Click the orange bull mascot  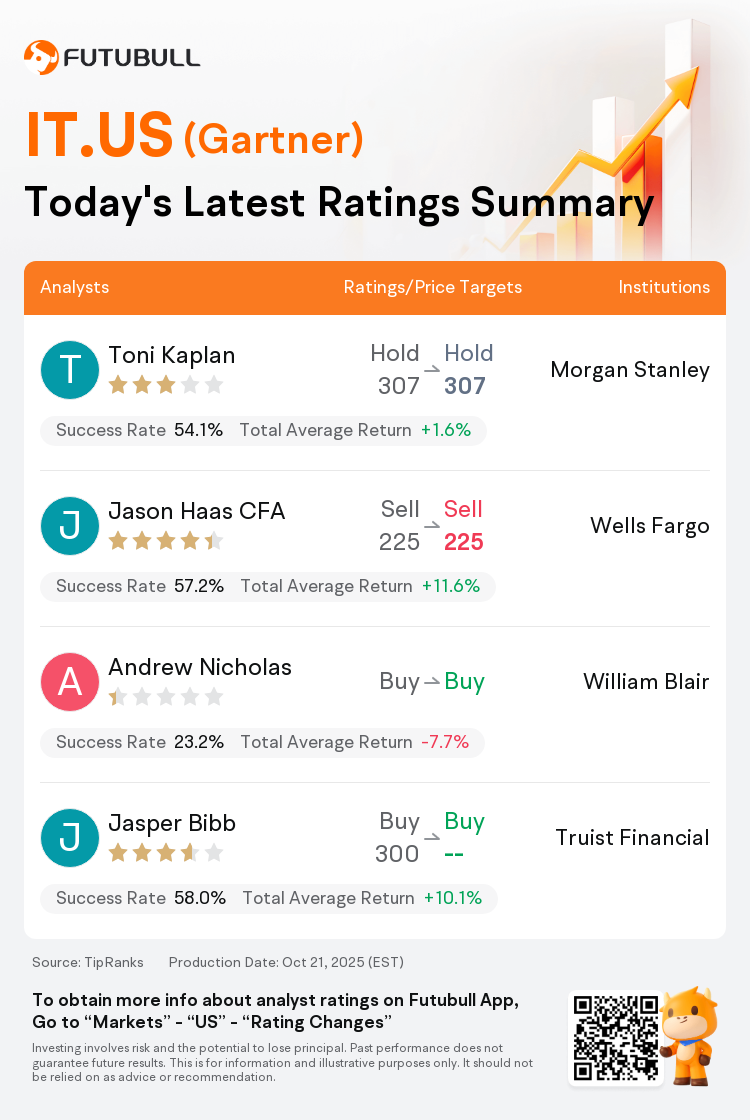click(x=688, y=1035)
